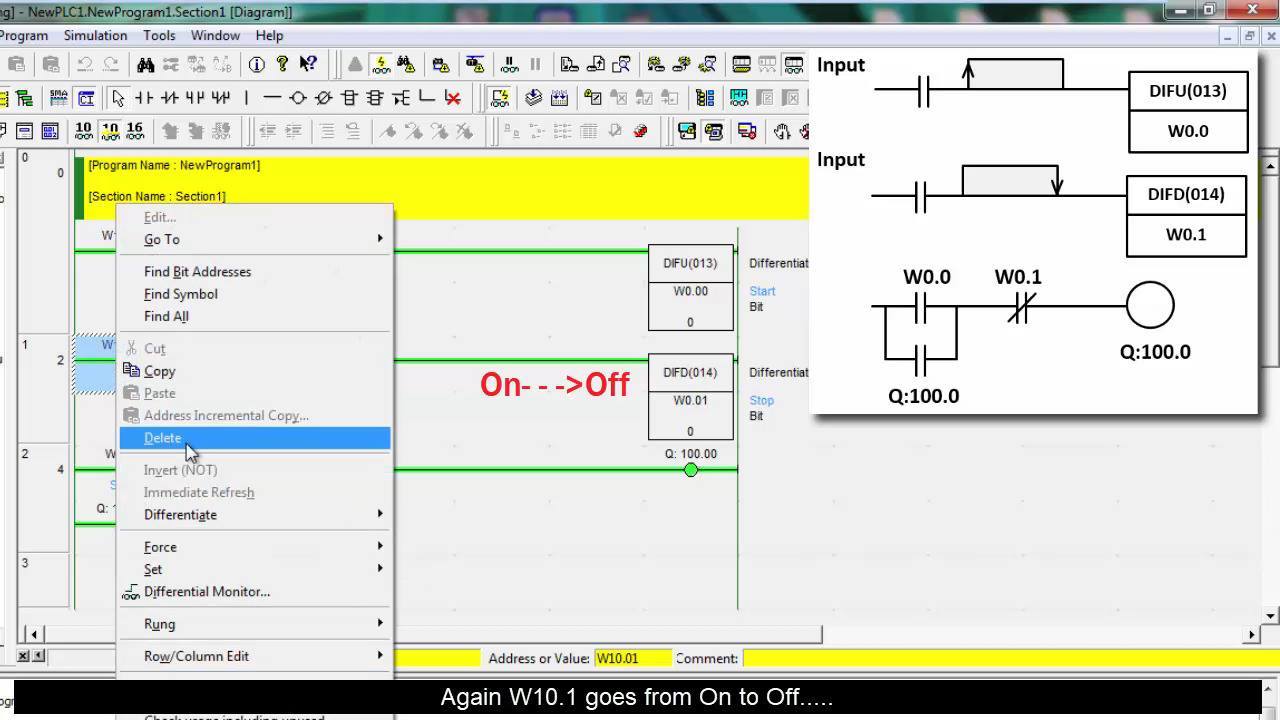This screenshot has width=1280, height=720.
Task: Click the vertical scrollbar down arrow
Action: click(x=1271, y=616)
